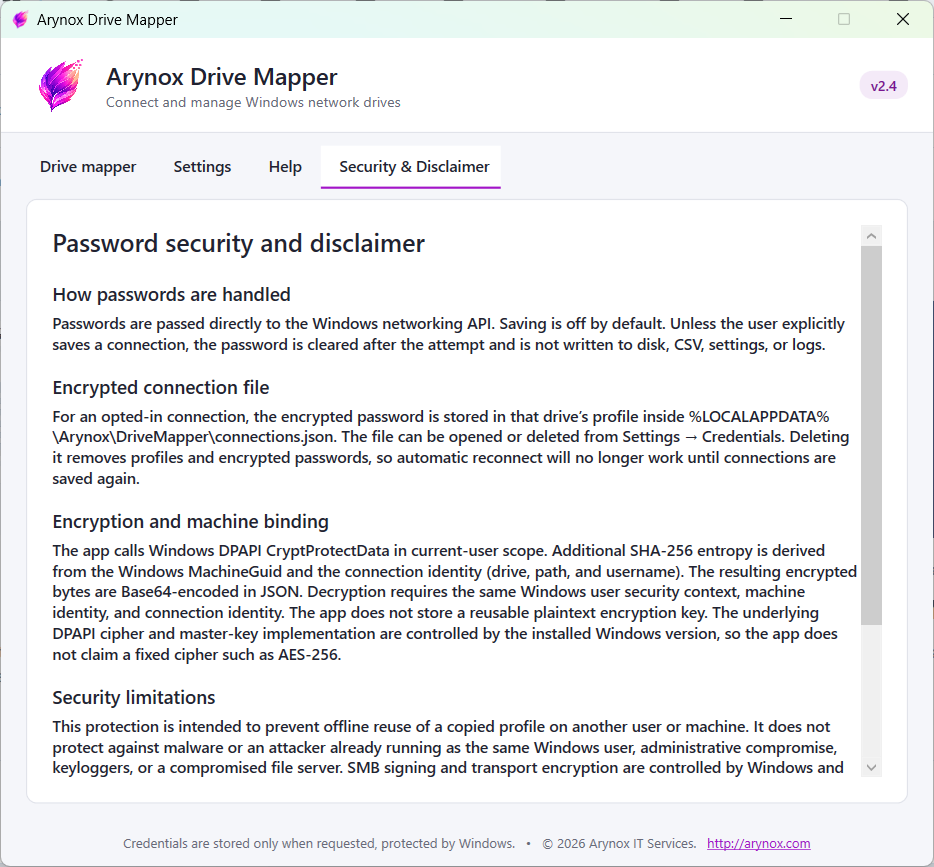934x867 pixels.
Task: Close the Arynox Drive Mapper window
Action: point(903,19)
